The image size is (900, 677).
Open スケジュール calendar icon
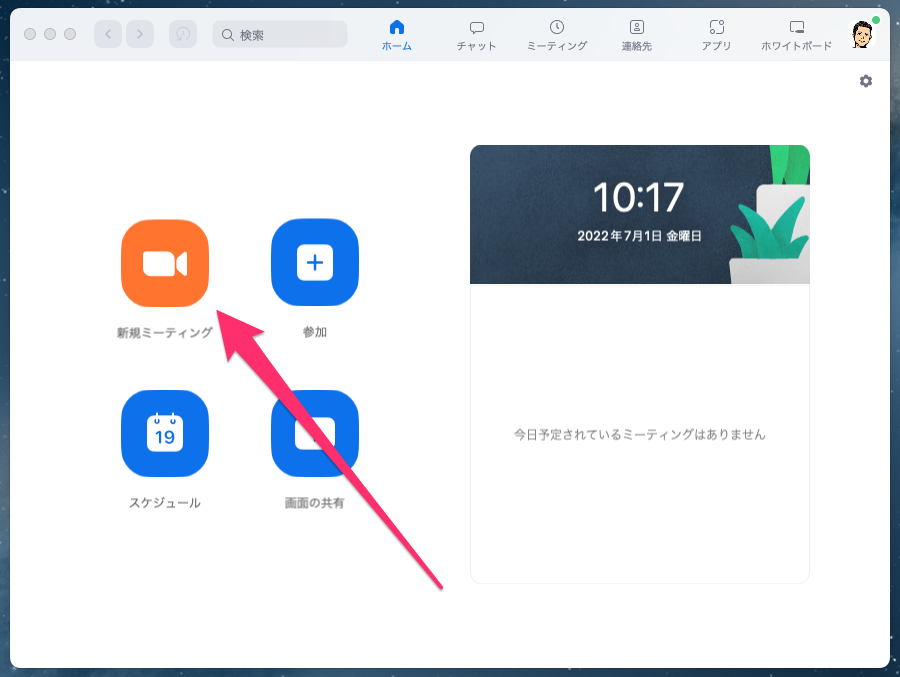[x=165, y=434]
